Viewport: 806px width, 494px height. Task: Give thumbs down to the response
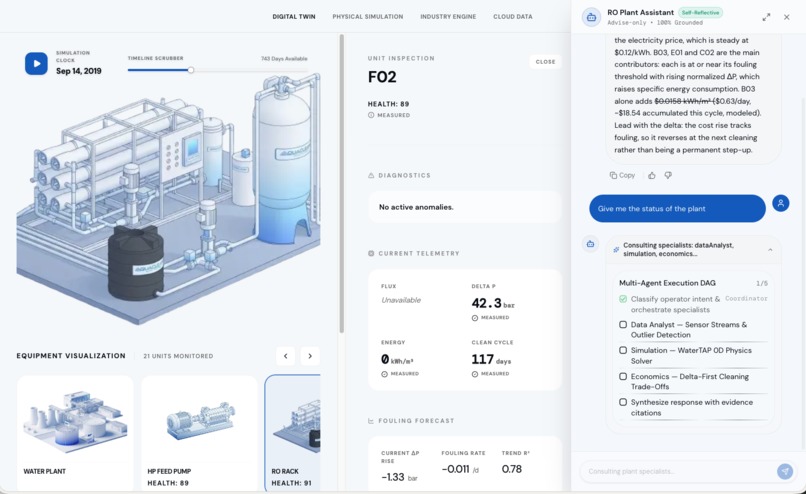[668, 175]
